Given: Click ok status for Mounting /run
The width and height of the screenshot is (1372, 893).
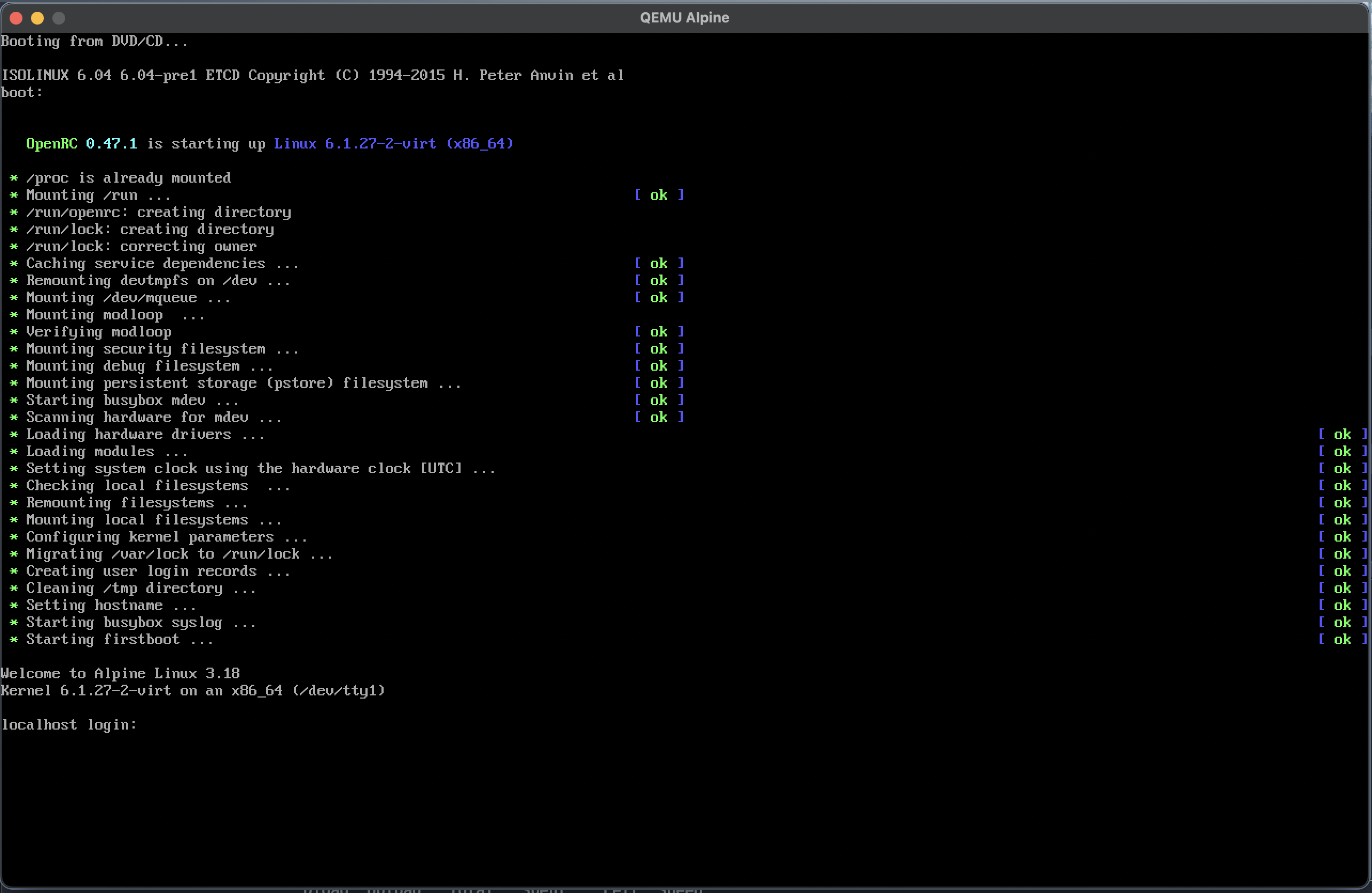Looking at the screenshot, I should [659, 195].
